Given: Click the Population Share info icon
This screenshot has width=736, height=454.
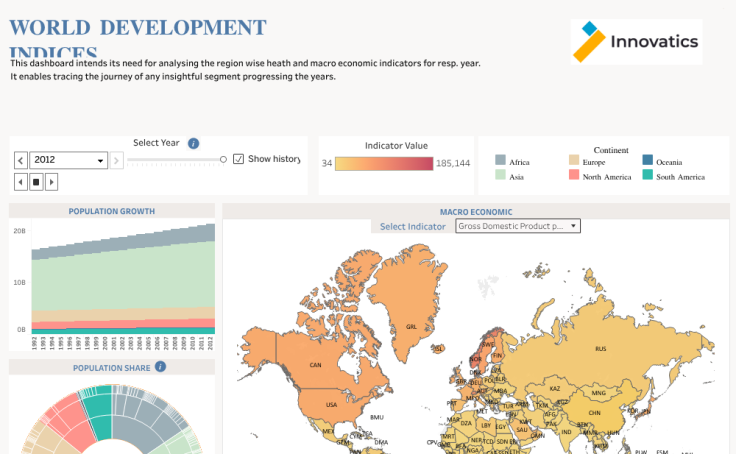Looking at the screenshot, I should (x=160, y=367).
